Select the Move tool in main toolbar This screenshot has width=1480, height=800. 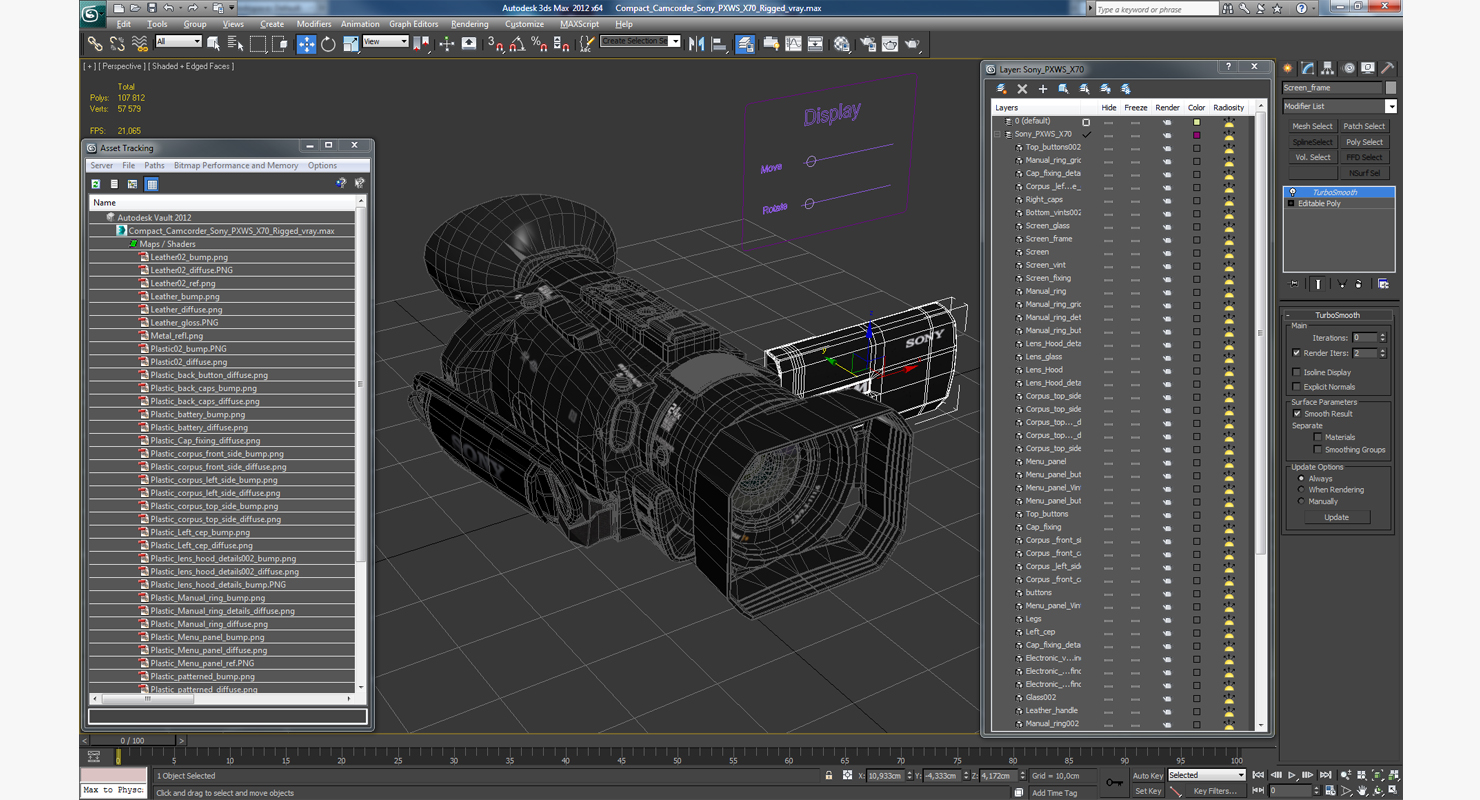coord(306,44)
